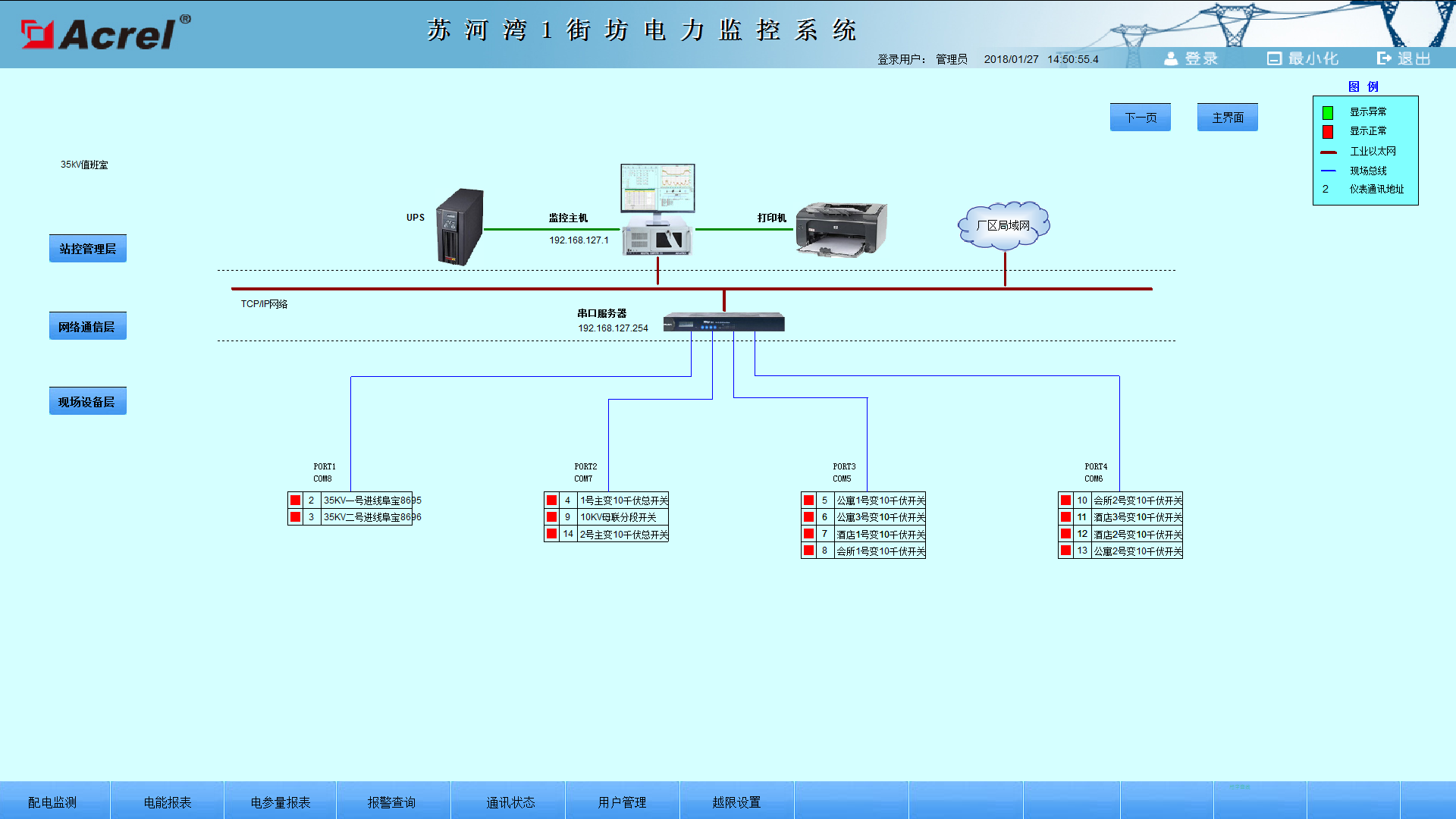
Task: Click status indicator for 公寓3号变10千伏开关
Action: 809,517
